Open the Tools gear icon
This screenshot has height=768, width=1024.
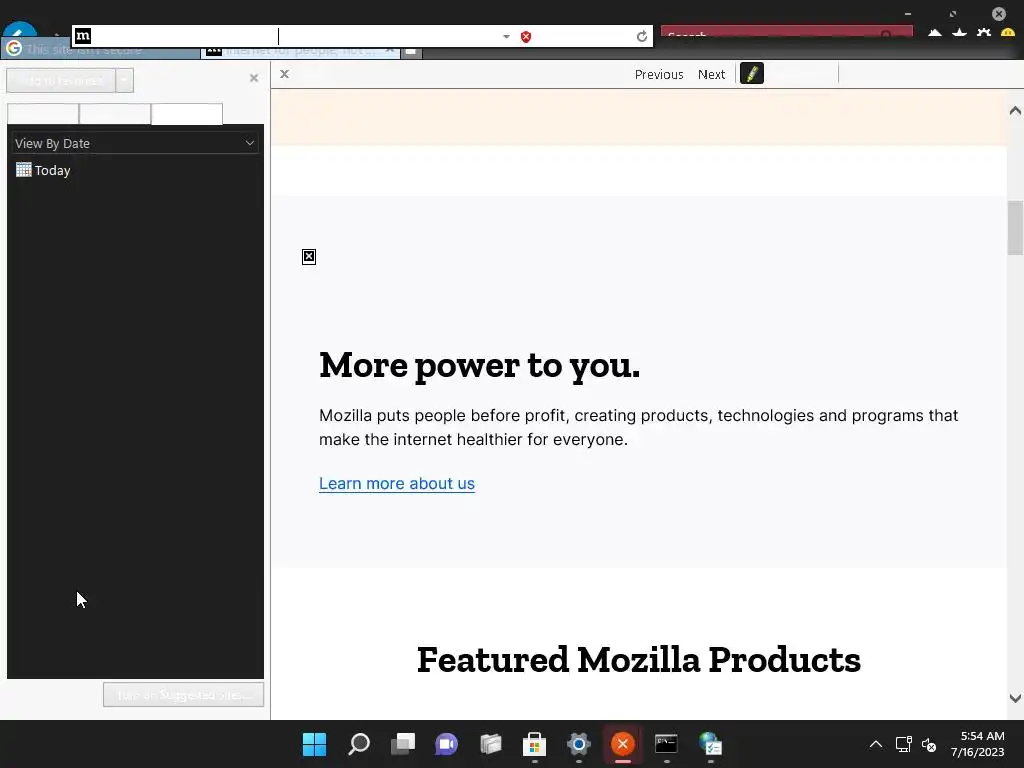tap(984, 33)
